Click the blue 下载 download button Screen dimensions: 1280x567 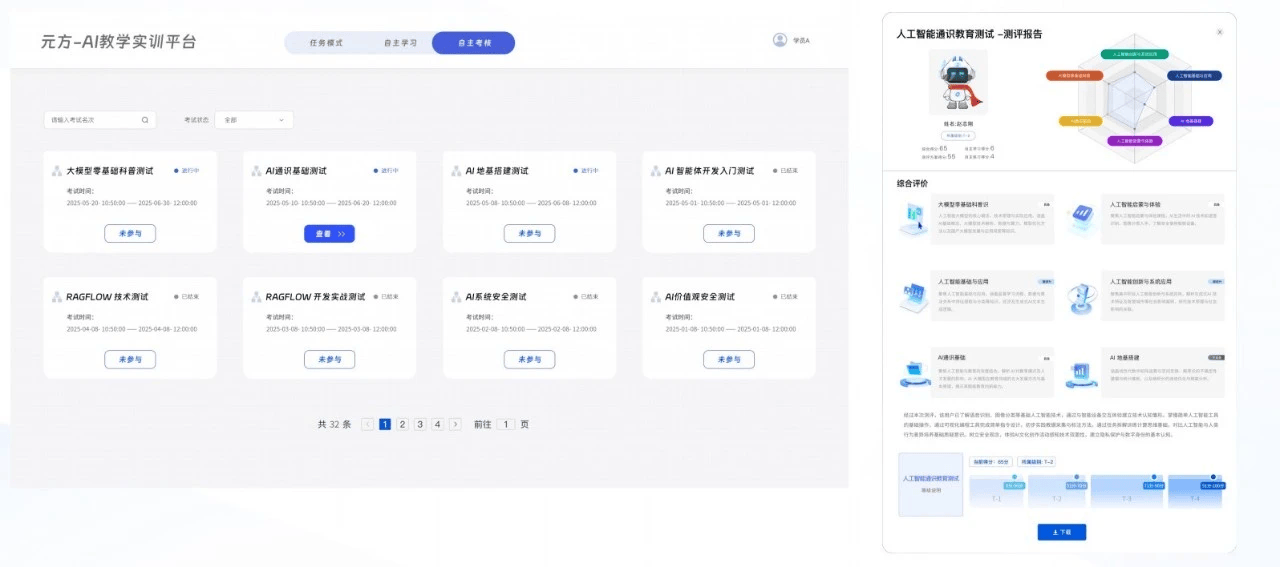[x=1061, y=532]
